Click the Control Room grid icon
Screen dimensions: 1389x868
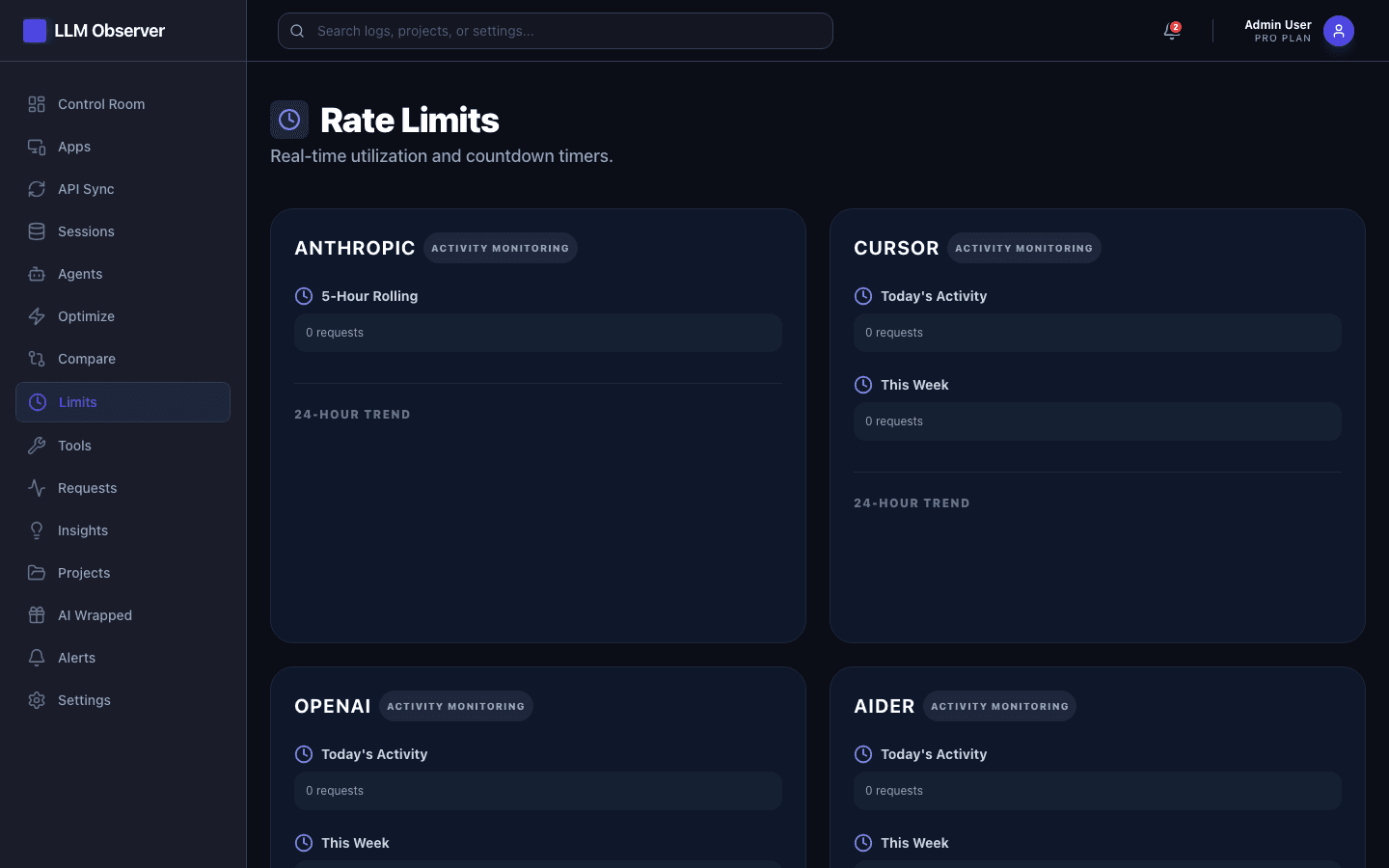coord(37,104)
